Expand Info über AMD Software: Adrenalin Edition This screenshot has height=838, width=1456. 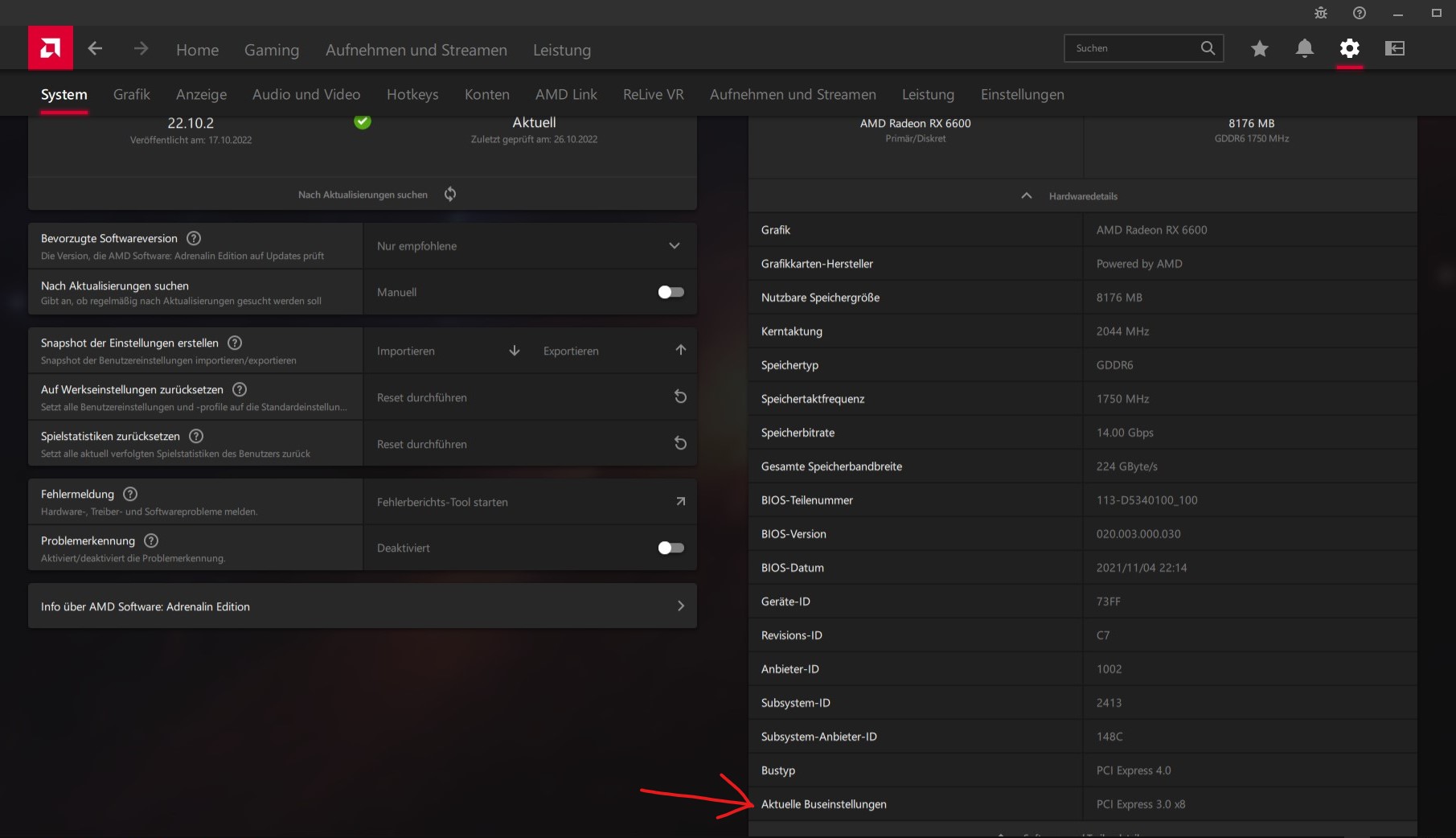click(363, 606)
